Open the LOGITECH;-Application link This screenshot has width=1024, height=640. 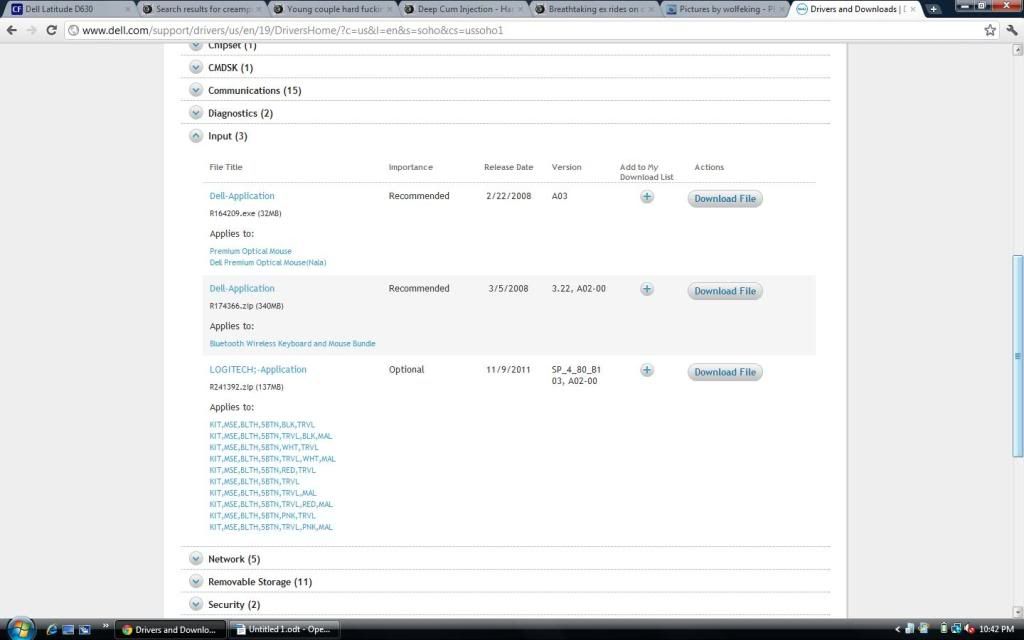pyautogui.click(x=257, y=370)
